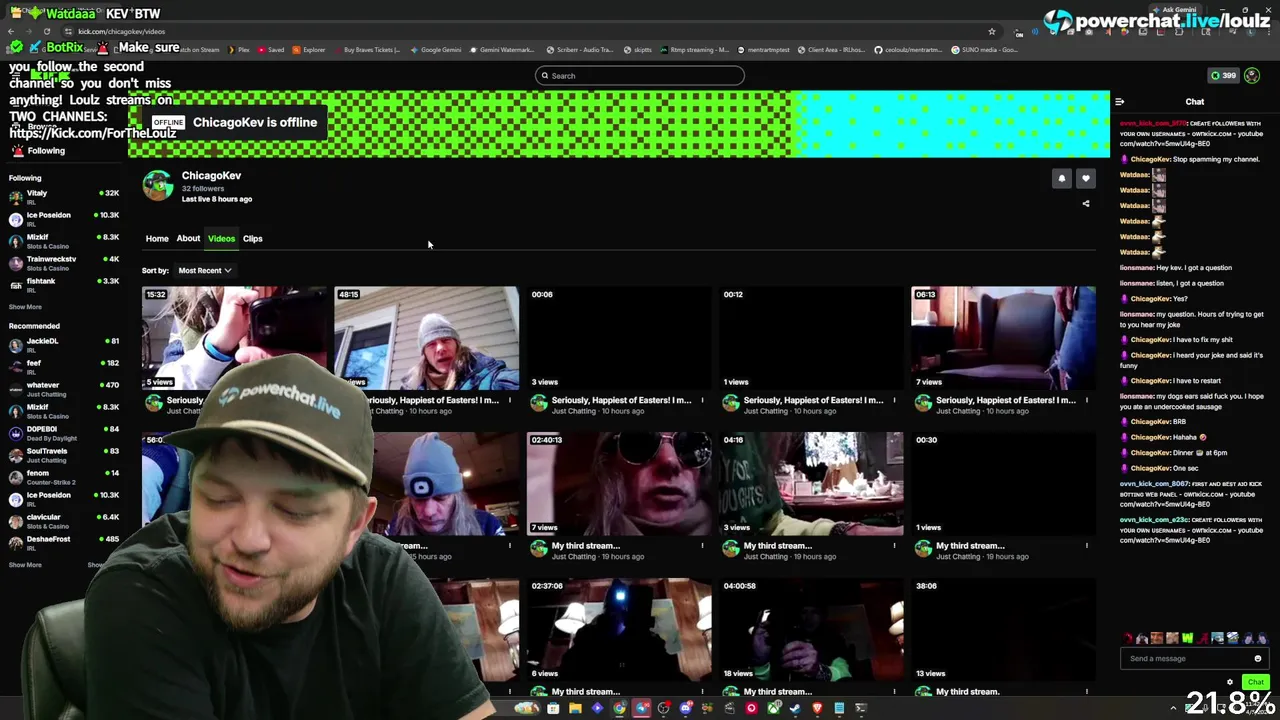Expand Show More under Recommended list
The height and width of the screenshot is (720, 1280).
pyautogui.click(x=25, y=565)
